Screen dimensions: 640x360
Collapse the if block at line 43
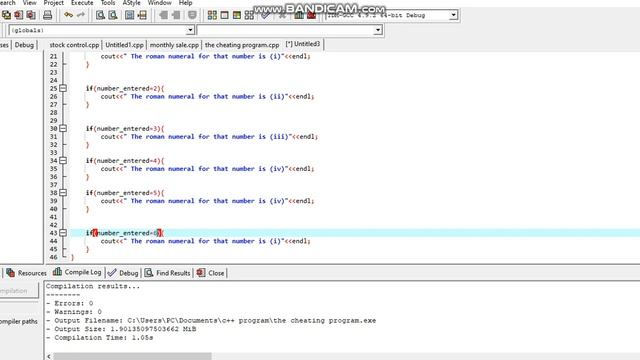pos(63,233)
